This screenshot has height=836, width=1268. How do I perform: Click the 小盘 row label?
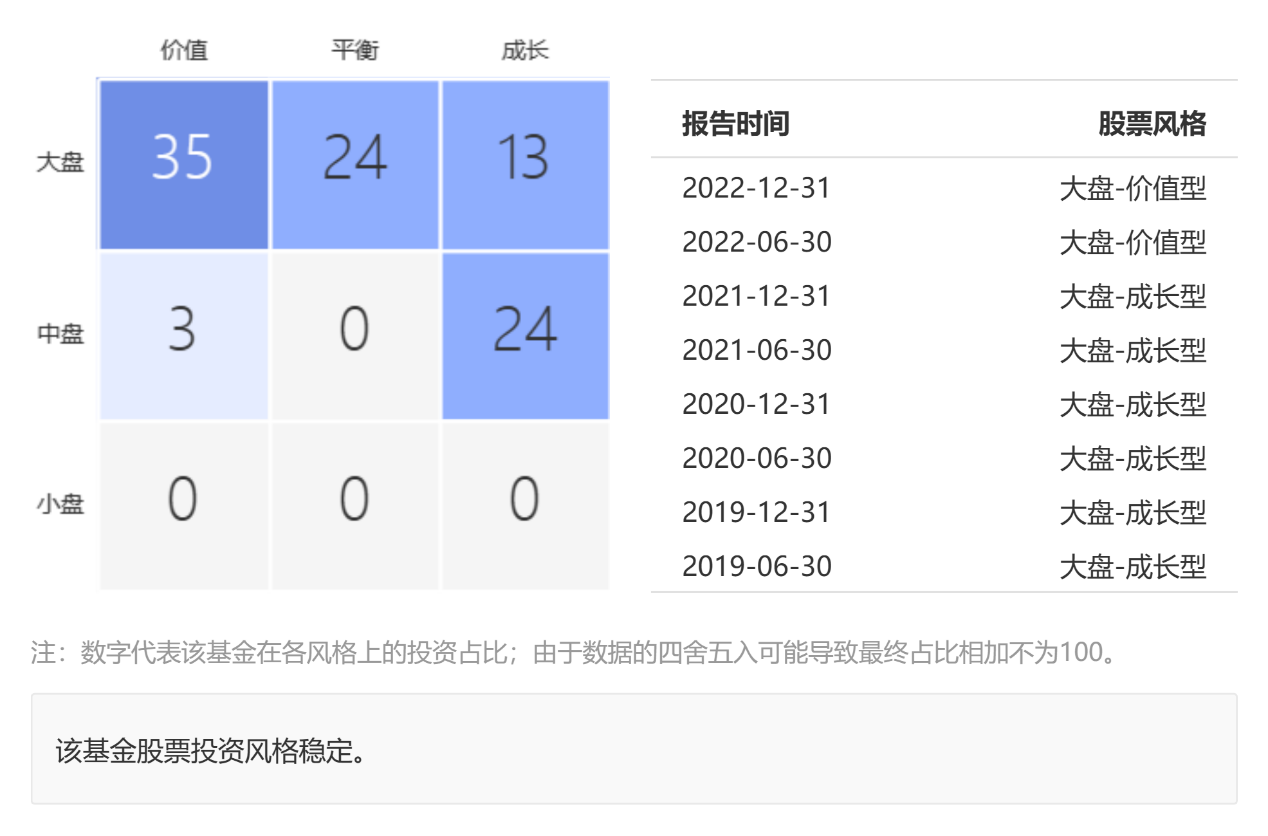(60, 504)
